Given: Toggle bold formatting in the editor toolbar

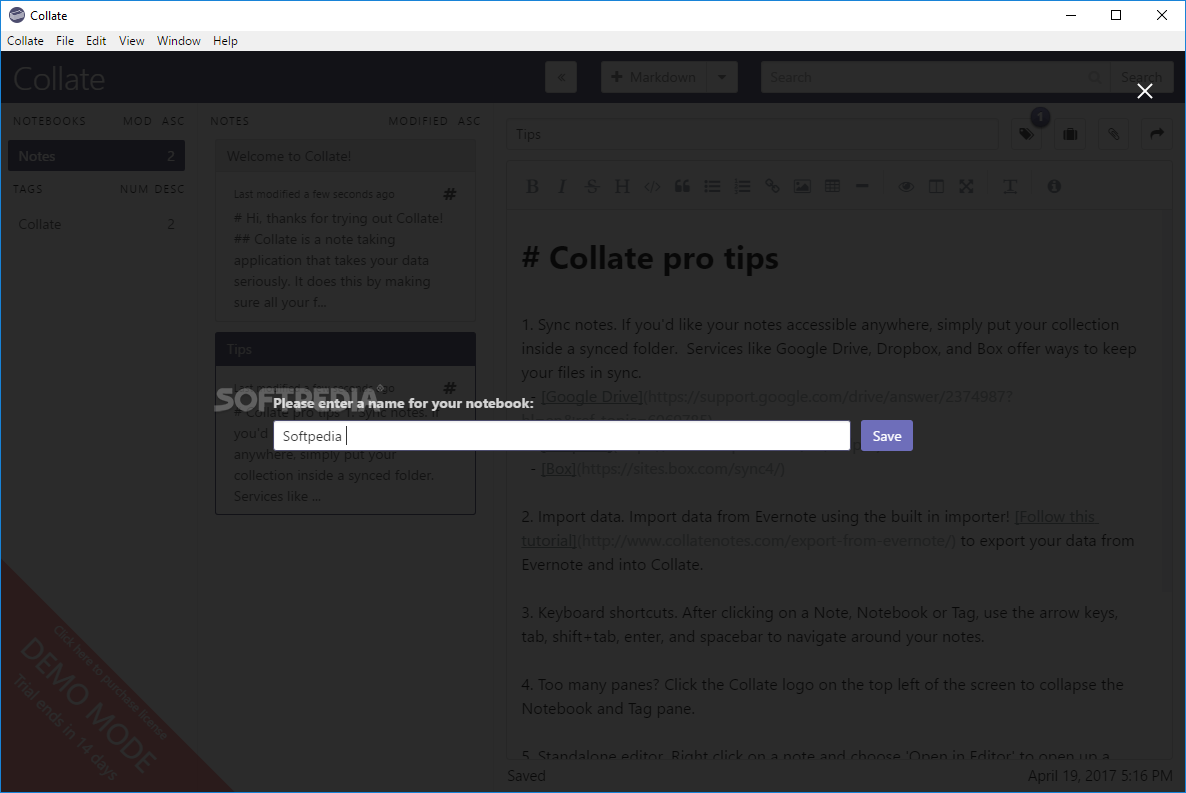Looking at the screenshot, I should (532, 186).
